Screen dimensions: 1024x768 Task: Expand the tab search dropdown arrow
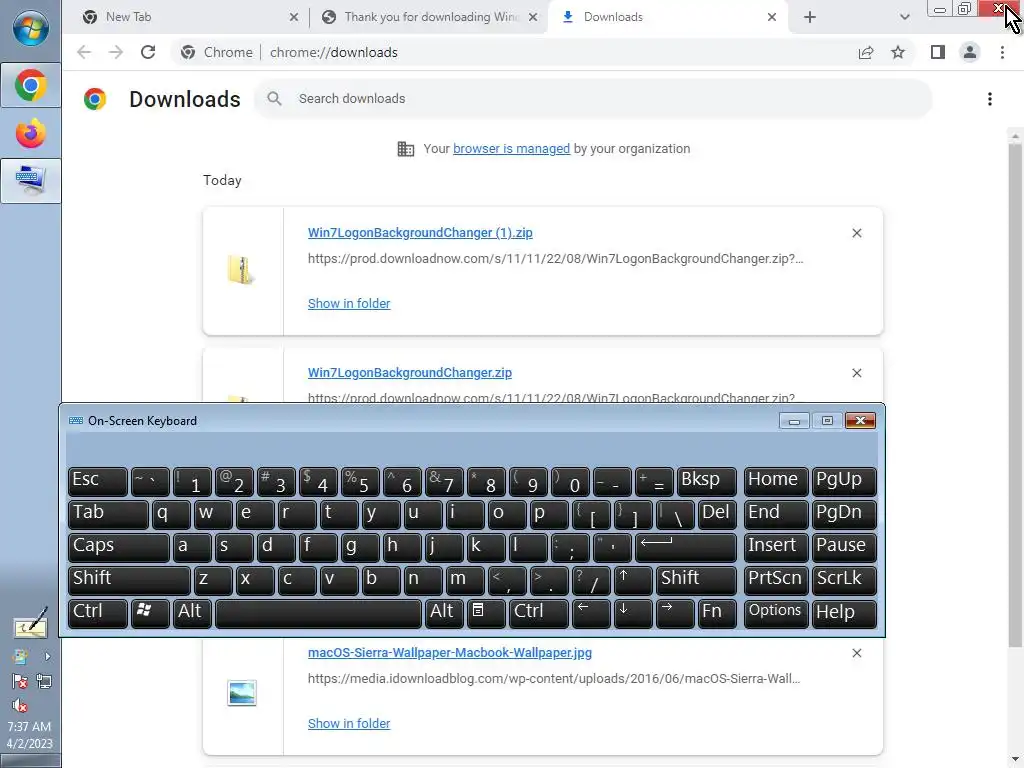[904, 17]
